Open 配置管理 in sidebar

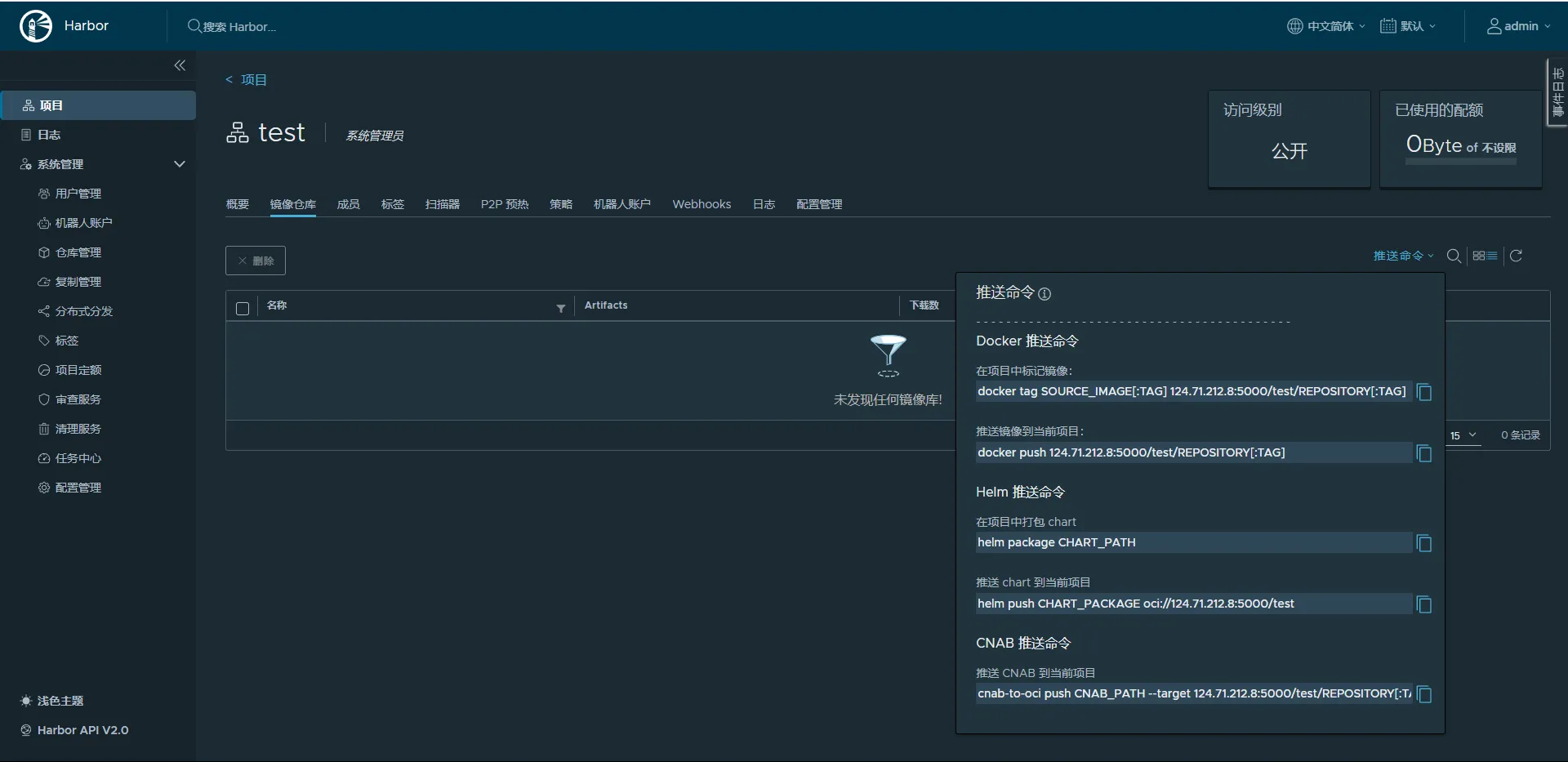click(x=70, y=488)
